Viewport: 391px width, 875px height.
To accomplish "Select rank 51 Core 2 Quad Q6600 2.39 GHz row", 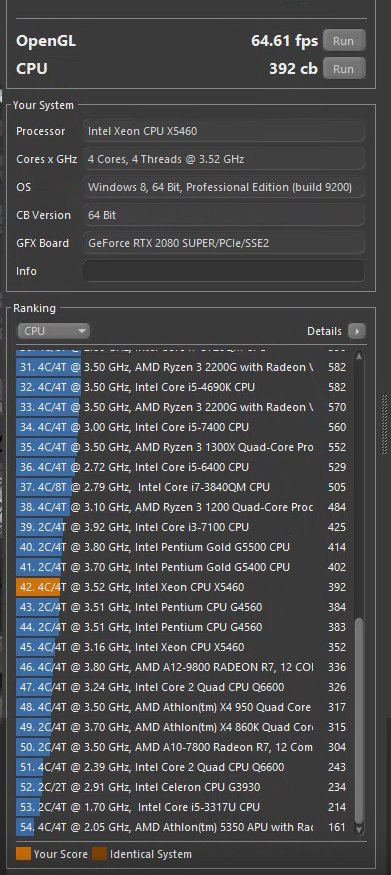I will coord(182,767).
